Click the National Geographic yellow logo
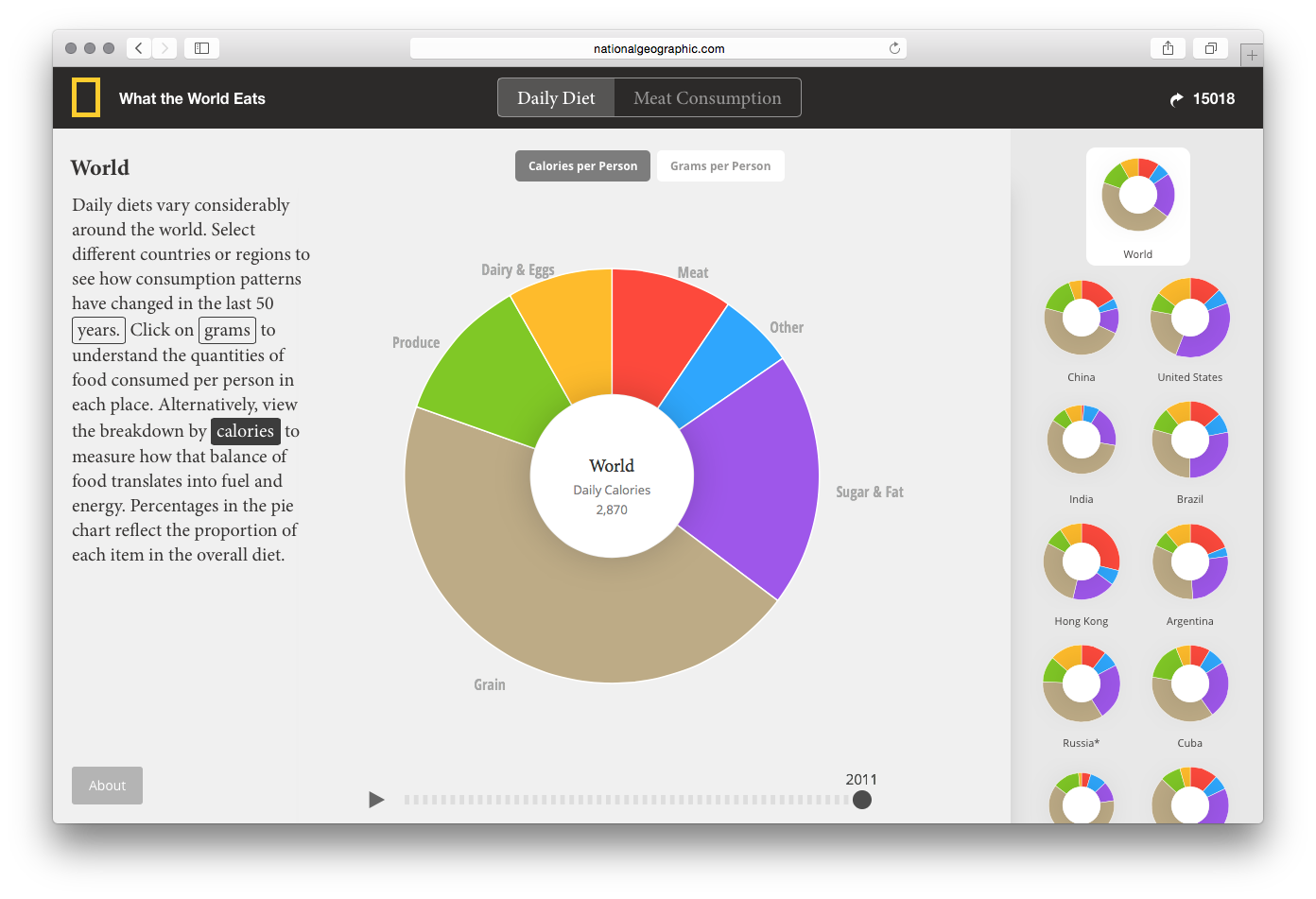1316x899 pixels. (x=86, y=98)
